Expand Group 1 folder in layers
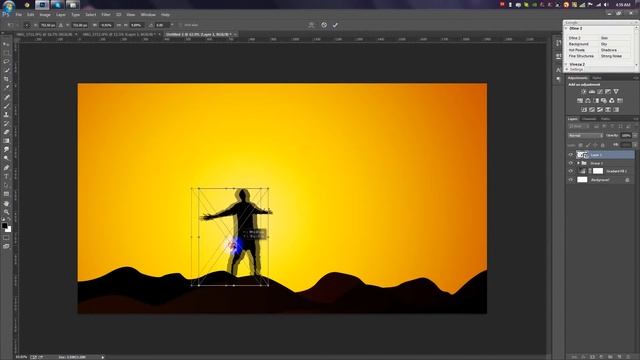640x360 pixels. [x=578, y=163]
